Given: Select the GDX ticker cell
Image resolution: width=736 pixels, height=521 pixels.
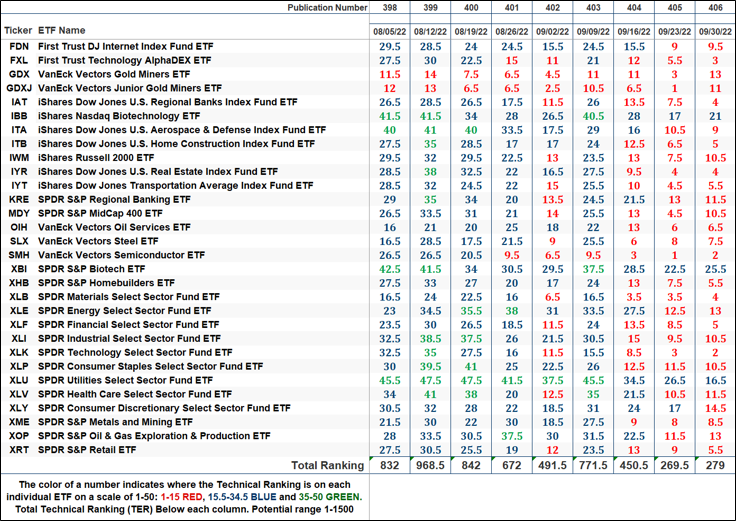Looking at the screenshot, I should point(19,74).
